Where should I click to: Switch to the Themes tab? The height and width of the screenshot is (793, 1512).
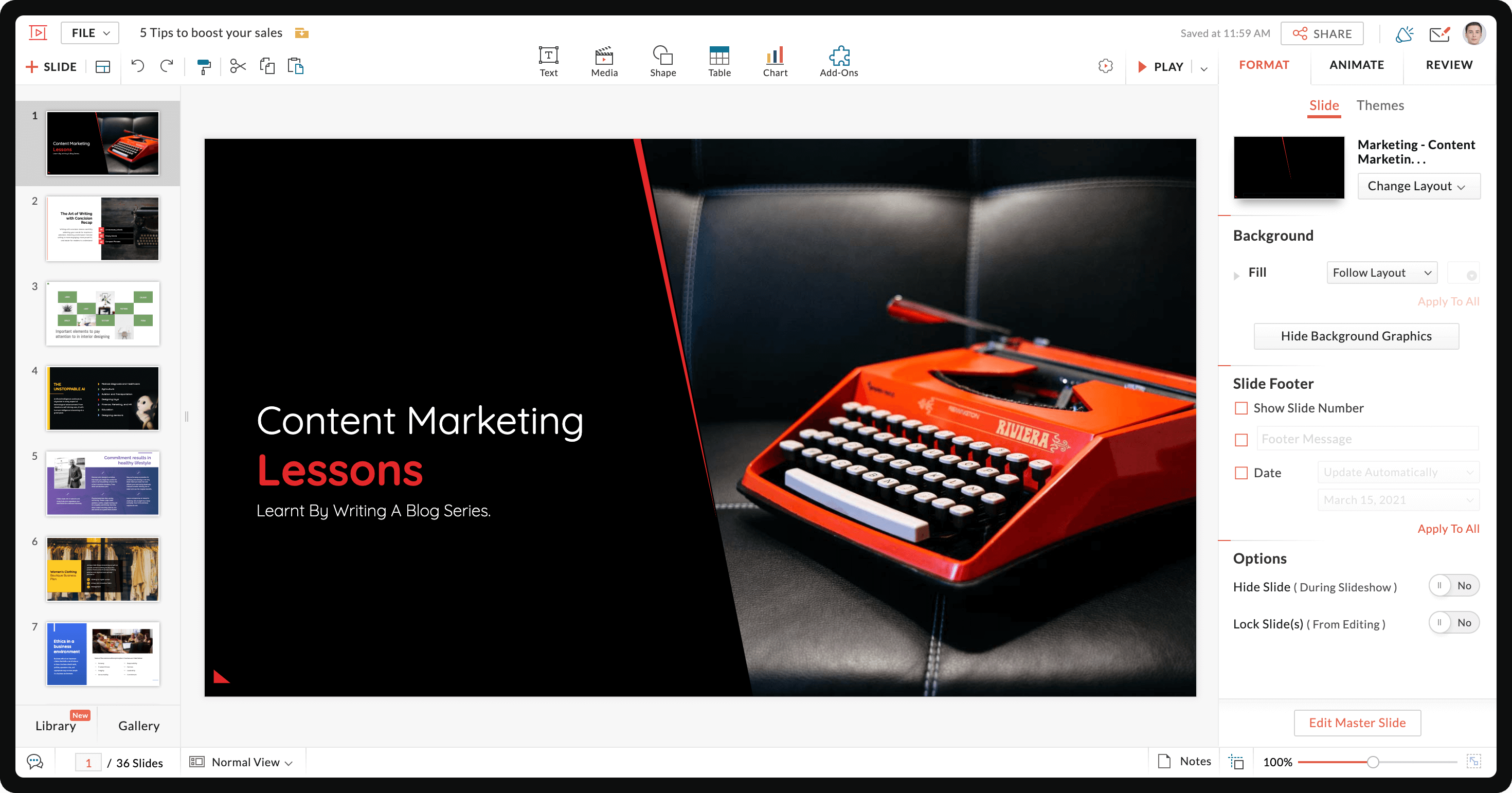point(1379,105)
